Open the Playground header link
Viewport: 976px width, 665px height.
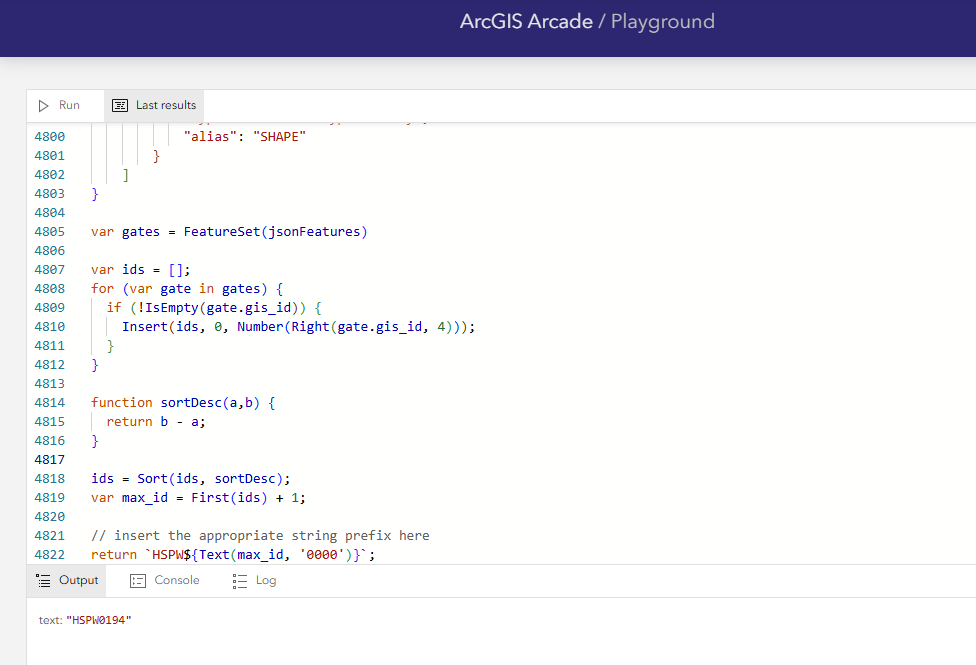[663, 21]
